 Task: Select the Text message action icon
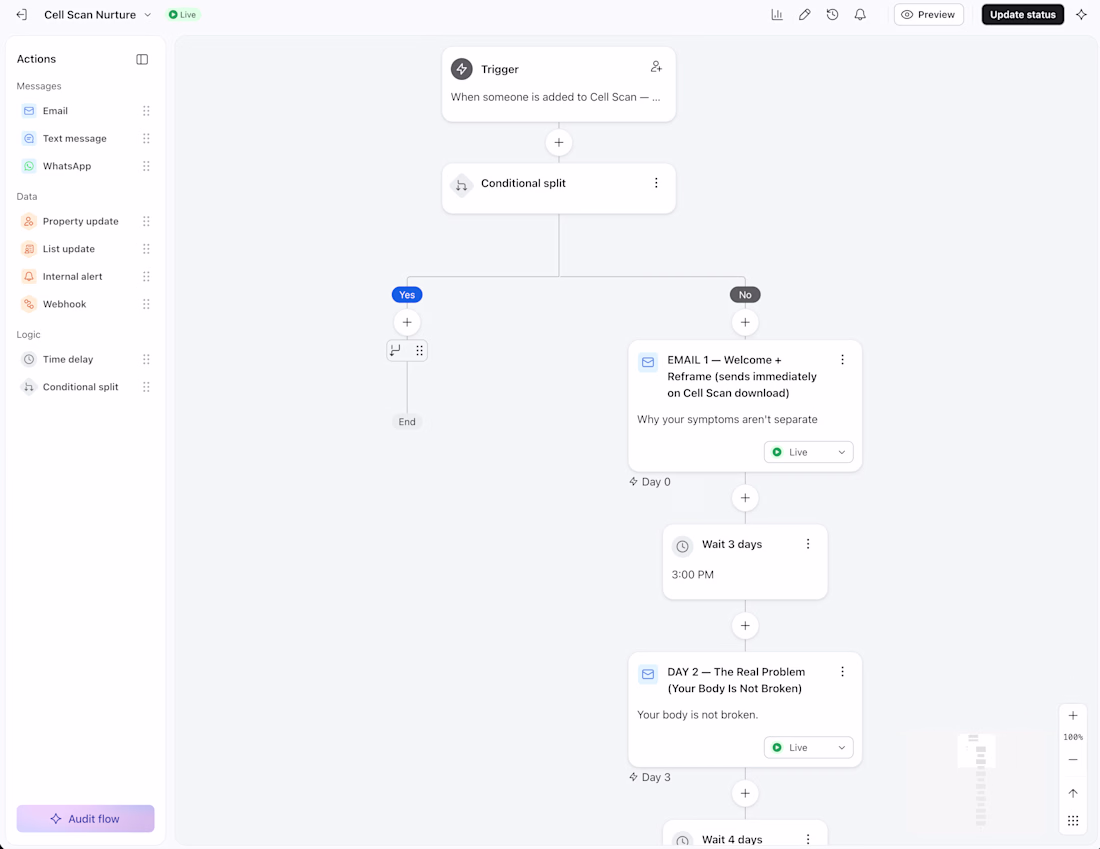(29, 138)
